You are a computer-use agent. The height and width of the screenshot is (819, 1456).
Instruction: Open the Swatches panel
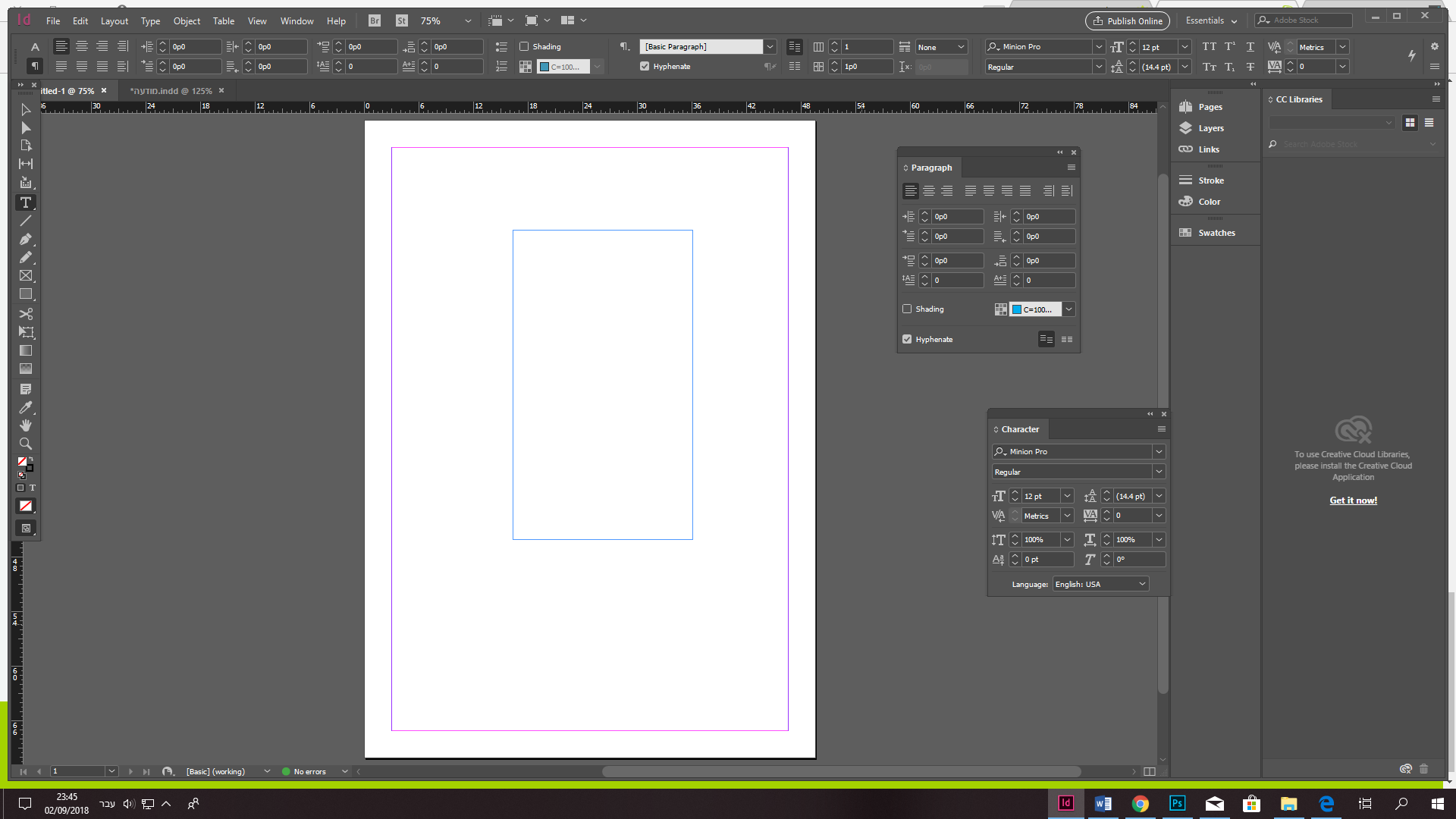point(1216,233)
